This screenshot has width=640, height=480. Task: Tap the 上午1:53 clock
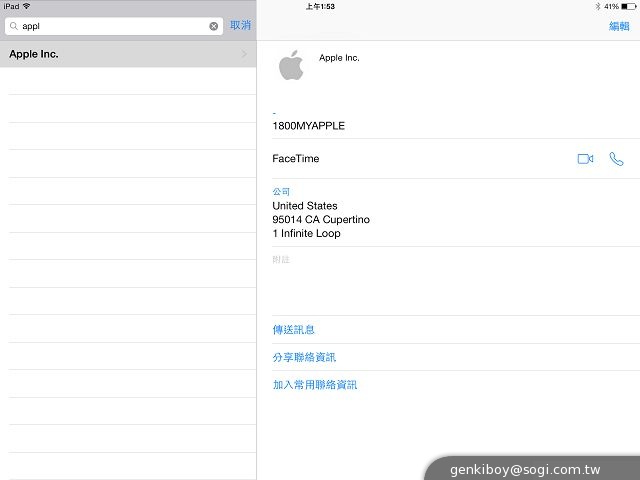pos(320,7)
